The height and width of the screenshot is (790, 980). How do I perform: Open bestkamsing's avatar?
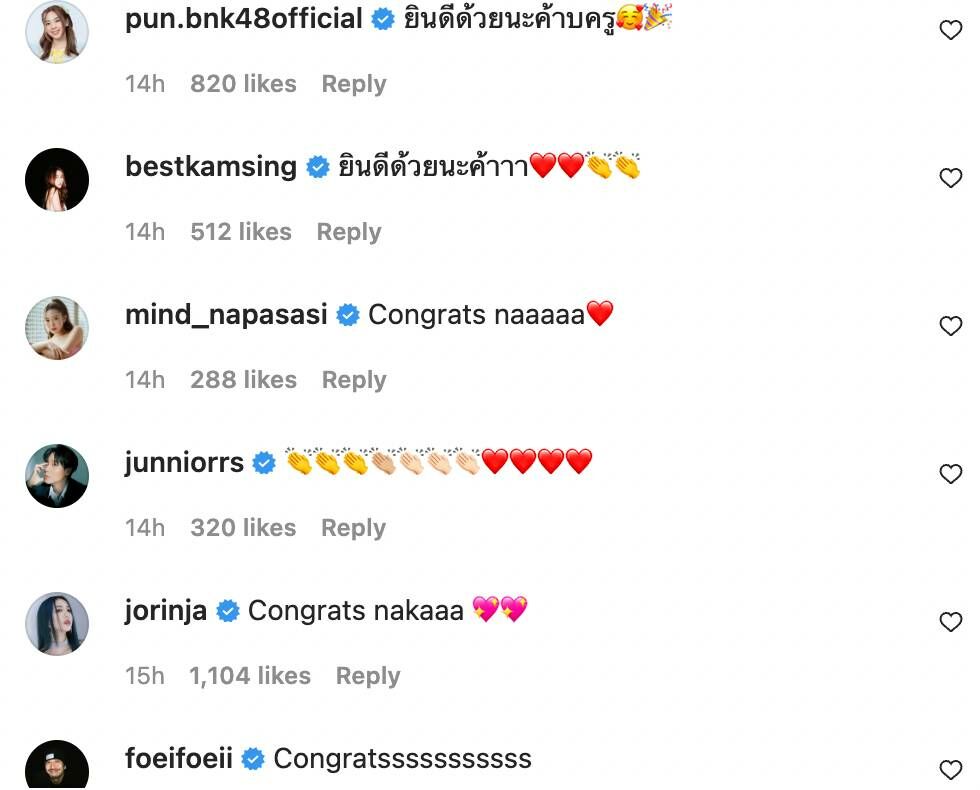[57, 180]
